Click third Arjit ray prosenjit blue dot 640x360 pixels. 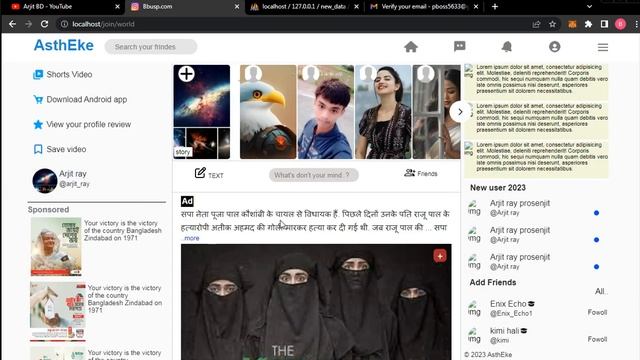(x=596, y=267)
